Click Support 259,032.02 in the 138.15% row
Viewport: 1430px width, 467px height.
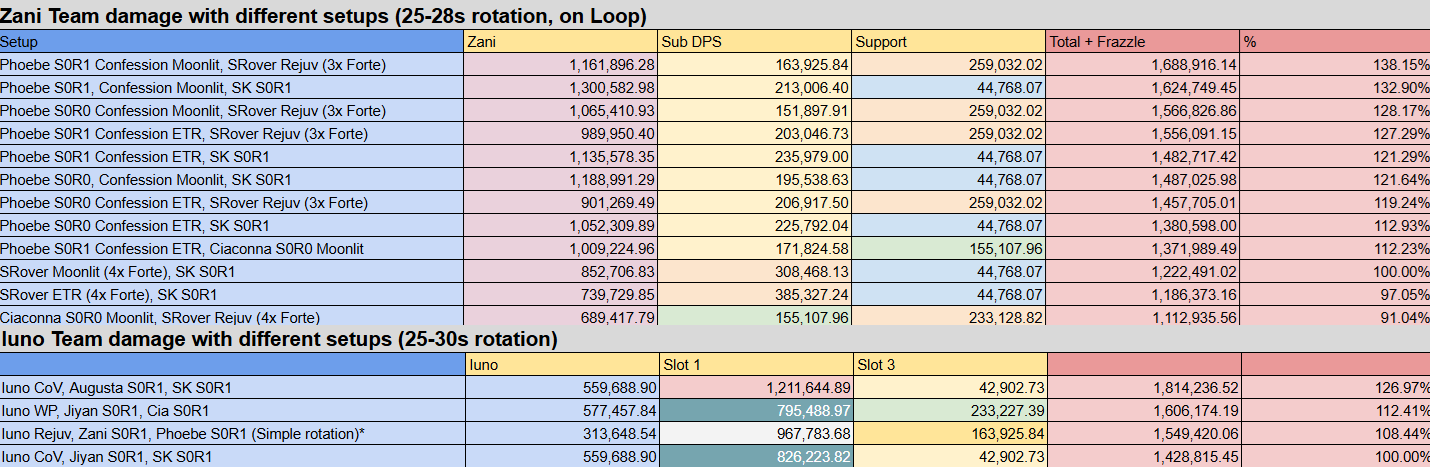(x=948, y=65)
